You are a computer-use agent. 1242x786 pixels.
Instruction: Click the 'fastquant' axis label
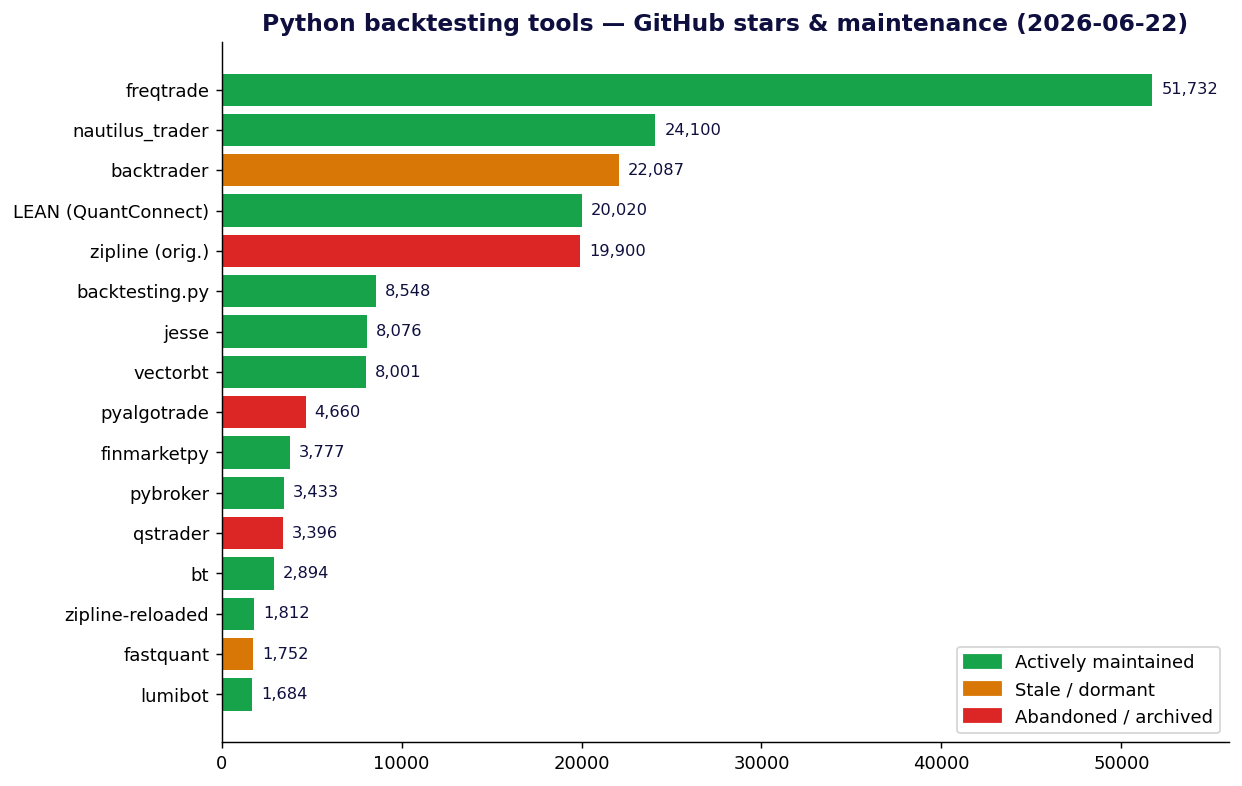click(x=167, y=655)
